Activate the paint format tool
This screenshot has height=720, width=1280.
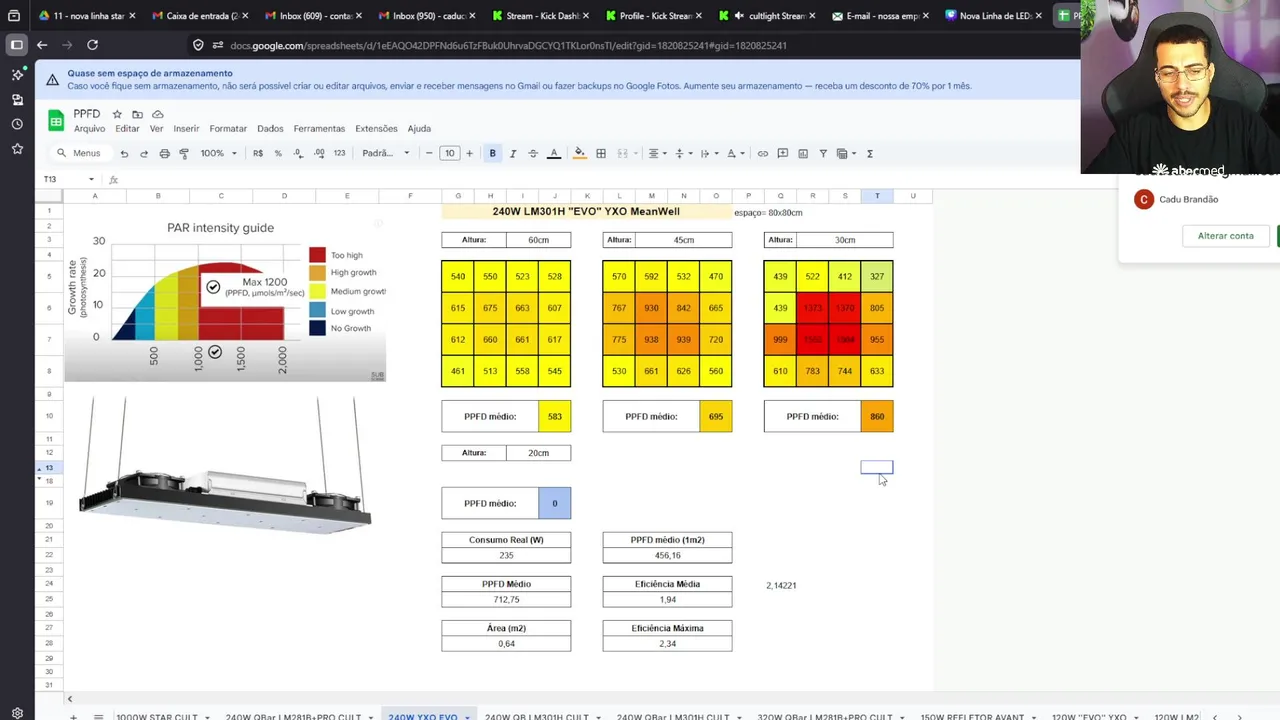pyautogui.click(x=184, y=153)
